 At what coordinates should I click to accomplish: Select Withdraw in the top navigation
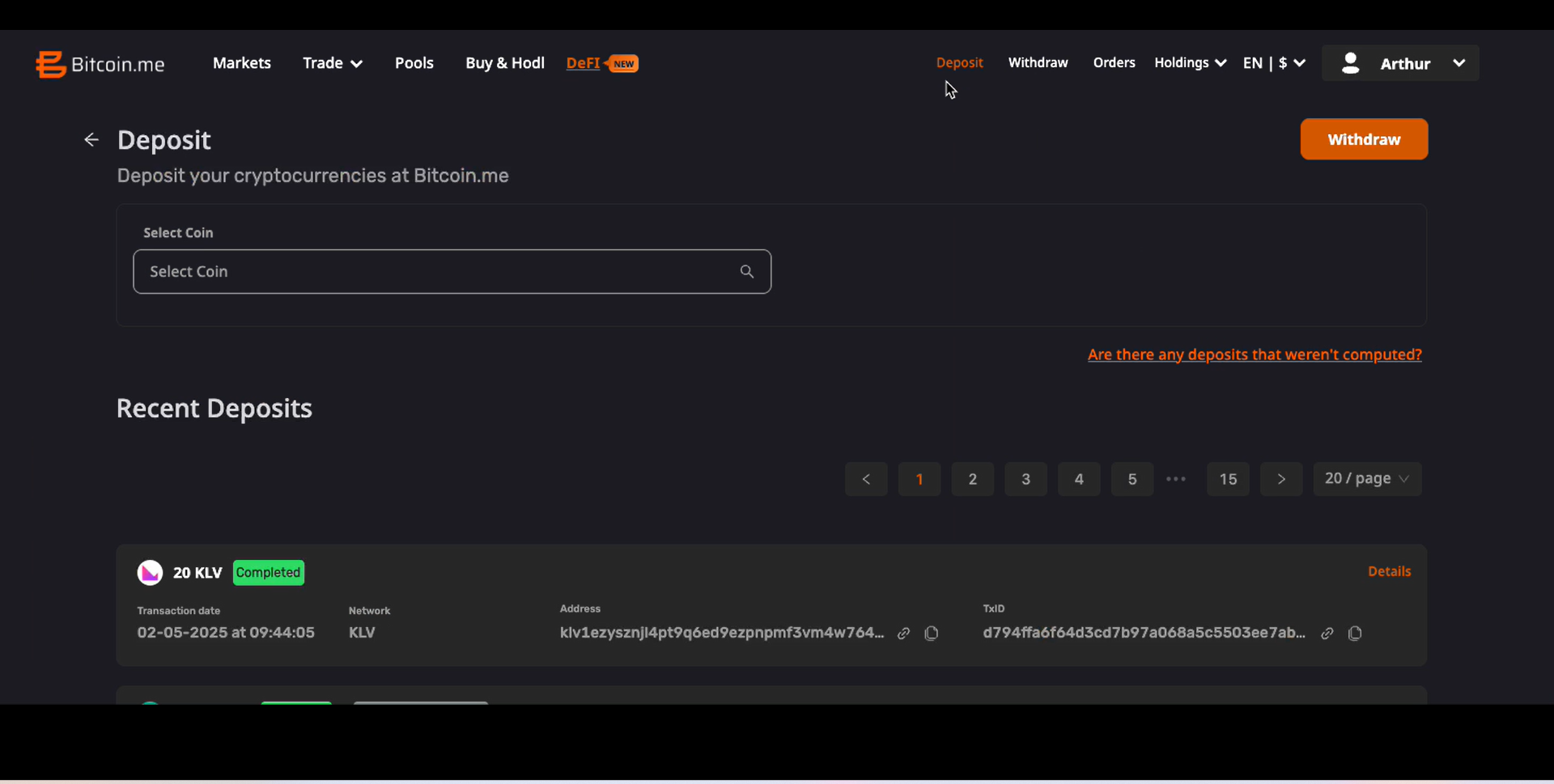[1038, 62]
